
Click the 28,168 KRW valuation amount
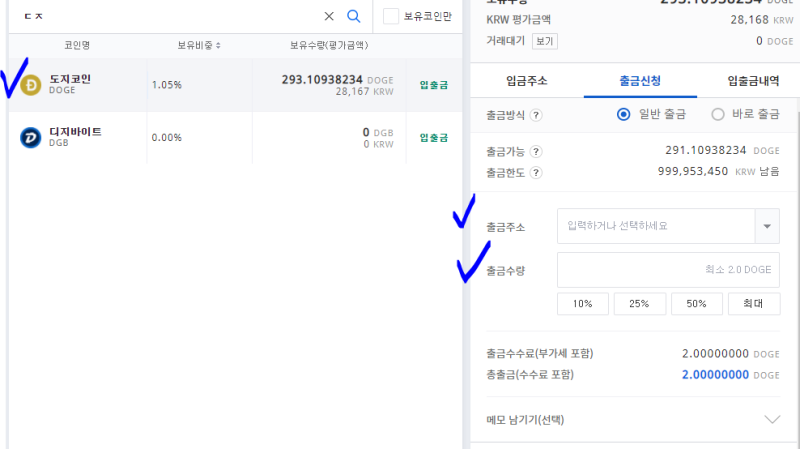pyautogui.click(x=762, y=20)
